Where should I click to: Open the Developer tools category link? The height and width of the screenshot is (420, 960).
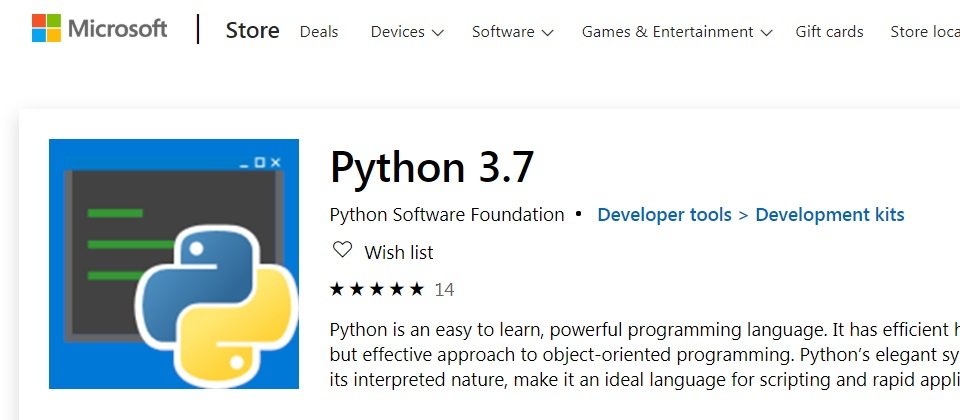pyautogui.click(x=664, y=215)
